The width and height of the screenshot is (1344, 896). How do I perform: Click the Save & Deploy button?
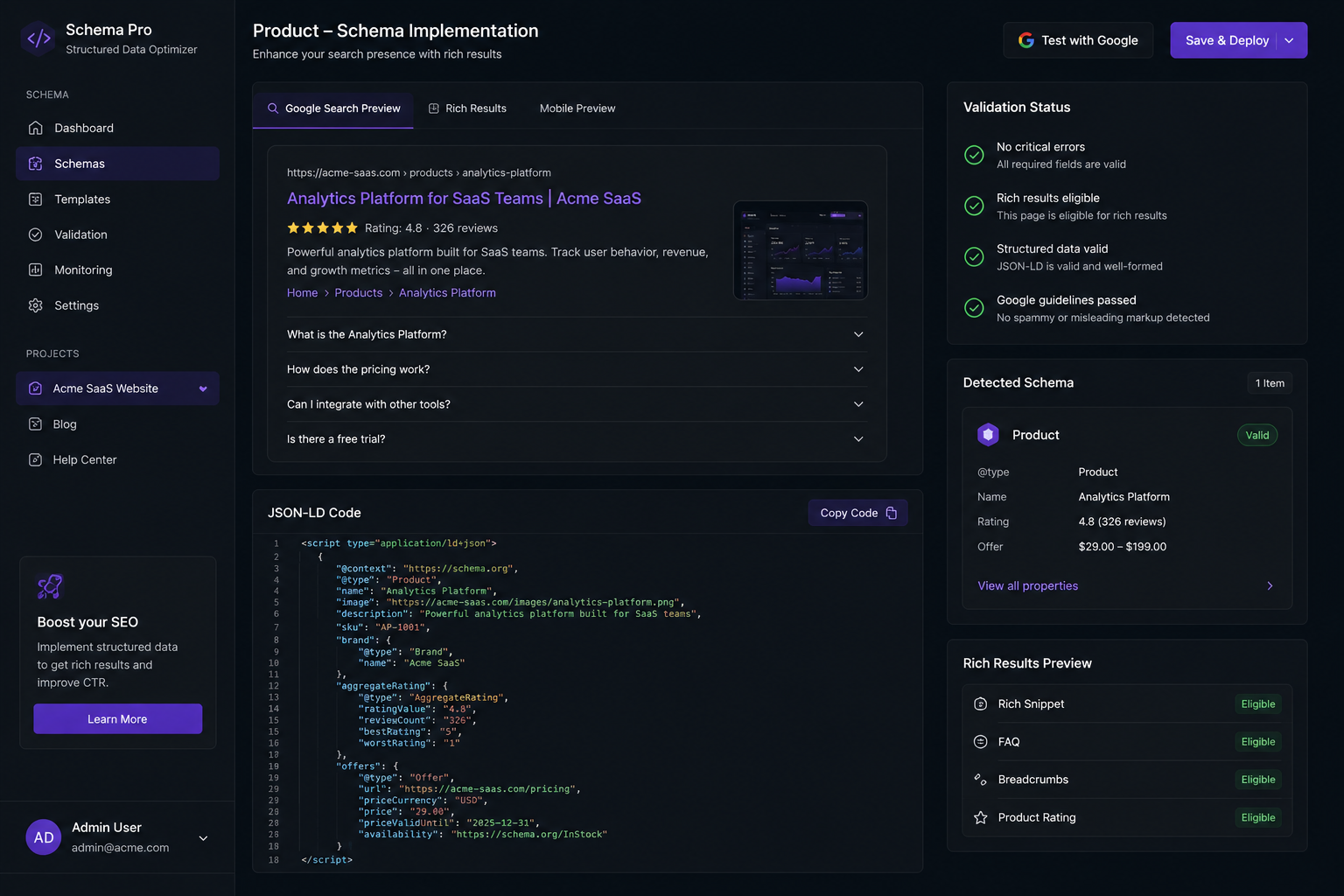(1227, 40)
